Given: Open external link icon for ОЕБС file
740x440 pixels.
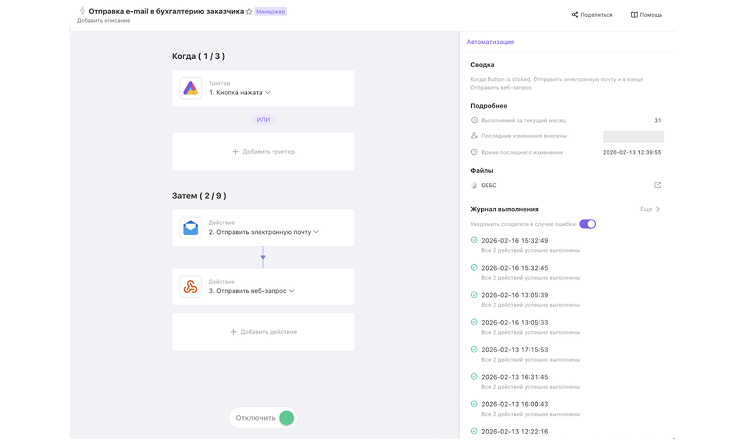Looking at the screenshot, I should (657, 185).
